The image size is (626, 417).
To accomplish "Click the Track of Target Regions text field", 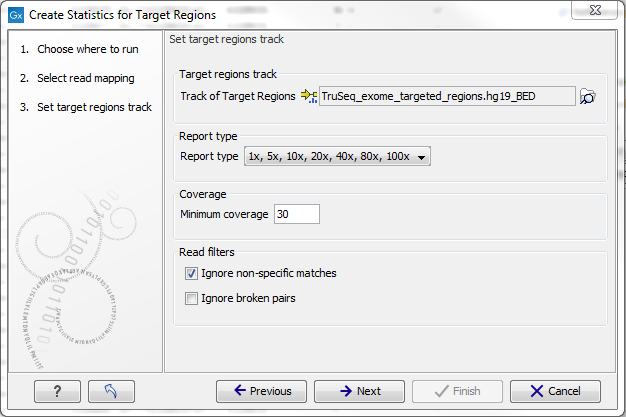I will (447, 96).
